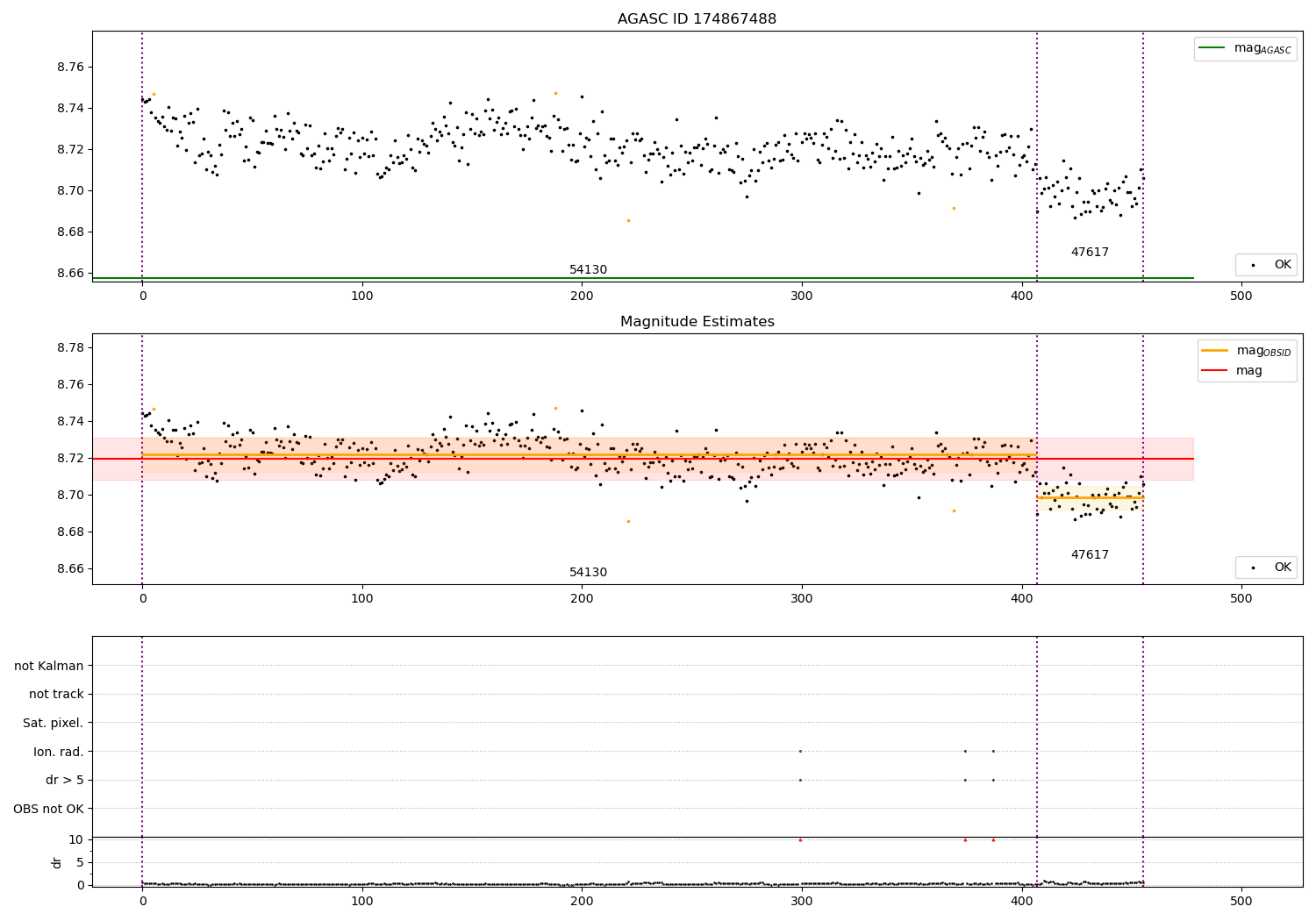This screenshot has width=1316, height=921.
Task: Click the green mag AGASC line in the top plot
Action: pyautogui.click(x=643, y=278)
